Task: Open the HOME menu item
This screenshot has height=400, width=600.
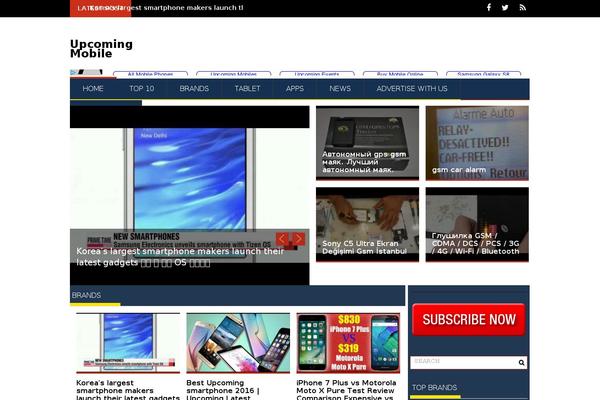Action: tap(93, 88)
